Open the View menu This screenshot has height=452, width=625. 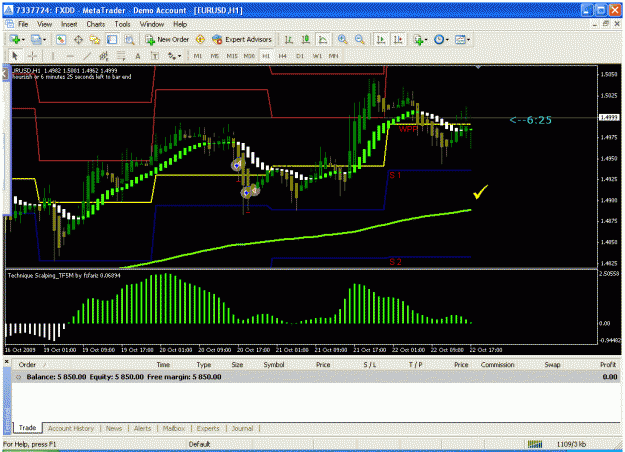click(45, 24)
